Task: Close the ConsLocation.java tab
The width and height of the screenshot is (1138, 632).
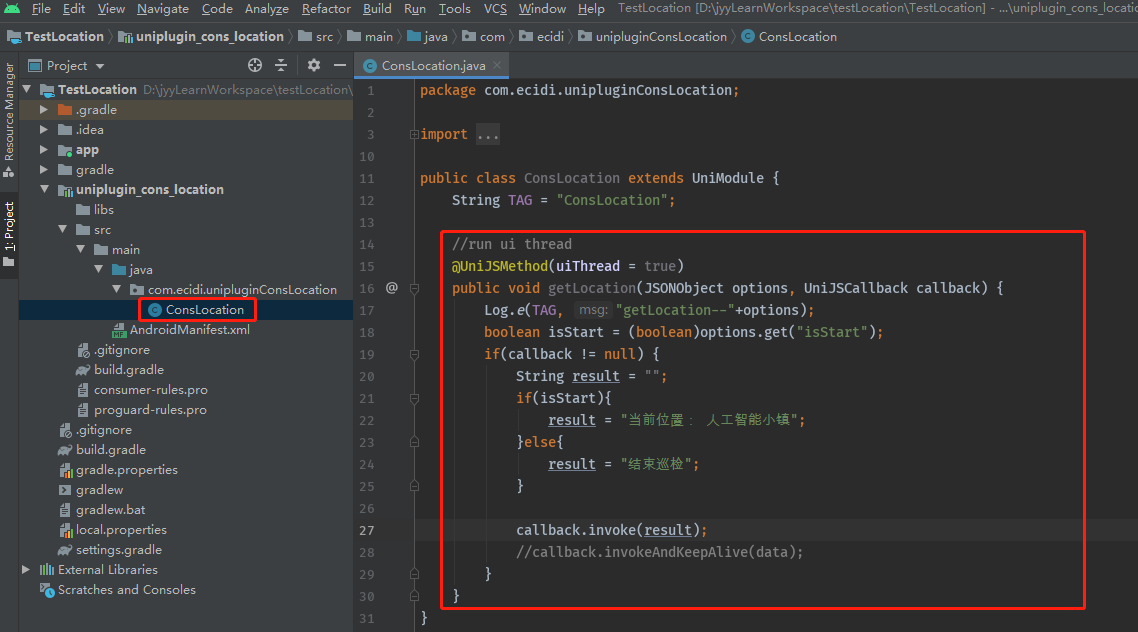Action: point(497,65)
